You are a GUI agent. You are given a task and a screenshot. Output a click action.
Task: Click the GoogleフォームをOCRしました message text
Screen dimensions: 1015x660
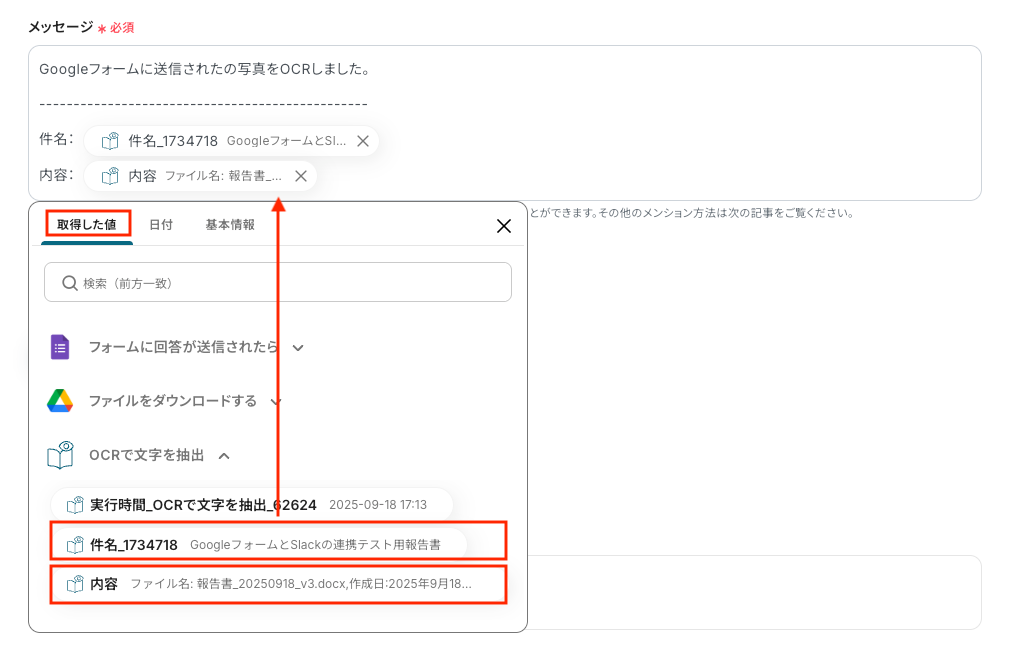pos(205,69)
